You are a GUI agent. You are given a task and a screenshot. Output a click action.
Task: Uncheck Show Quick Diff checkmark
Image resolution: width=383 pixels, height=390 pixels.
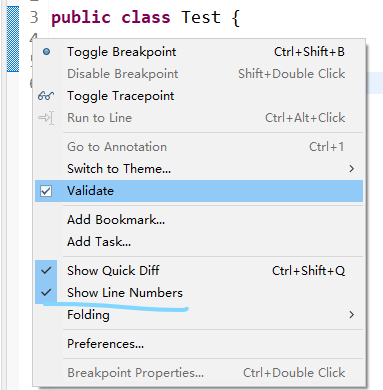(46, 270)
